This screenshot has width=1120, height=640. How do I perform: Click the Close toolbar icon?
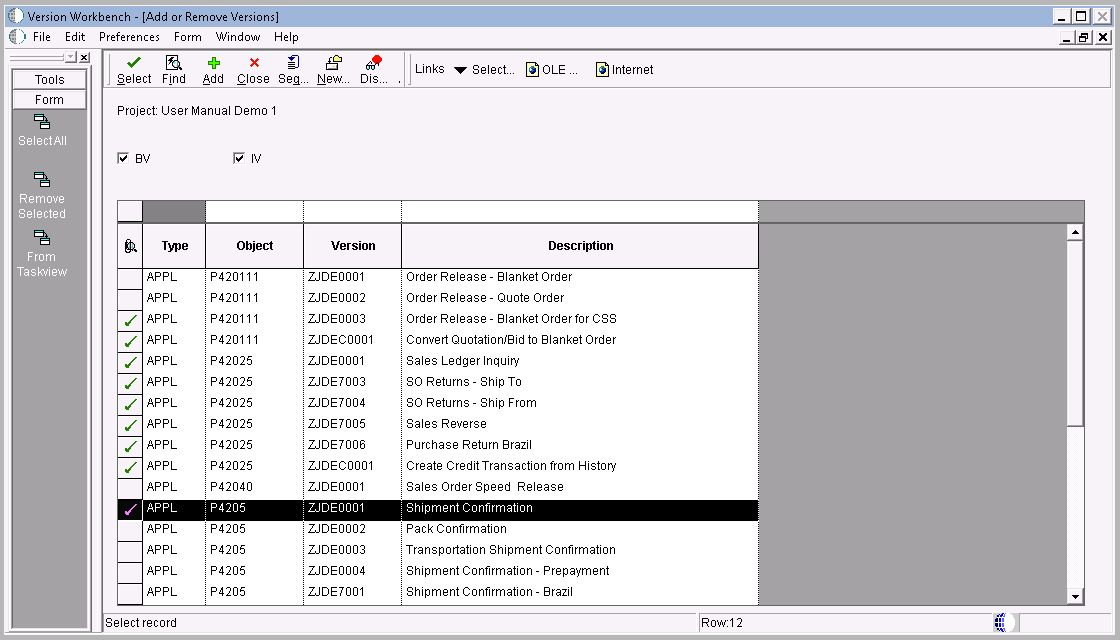253,68
